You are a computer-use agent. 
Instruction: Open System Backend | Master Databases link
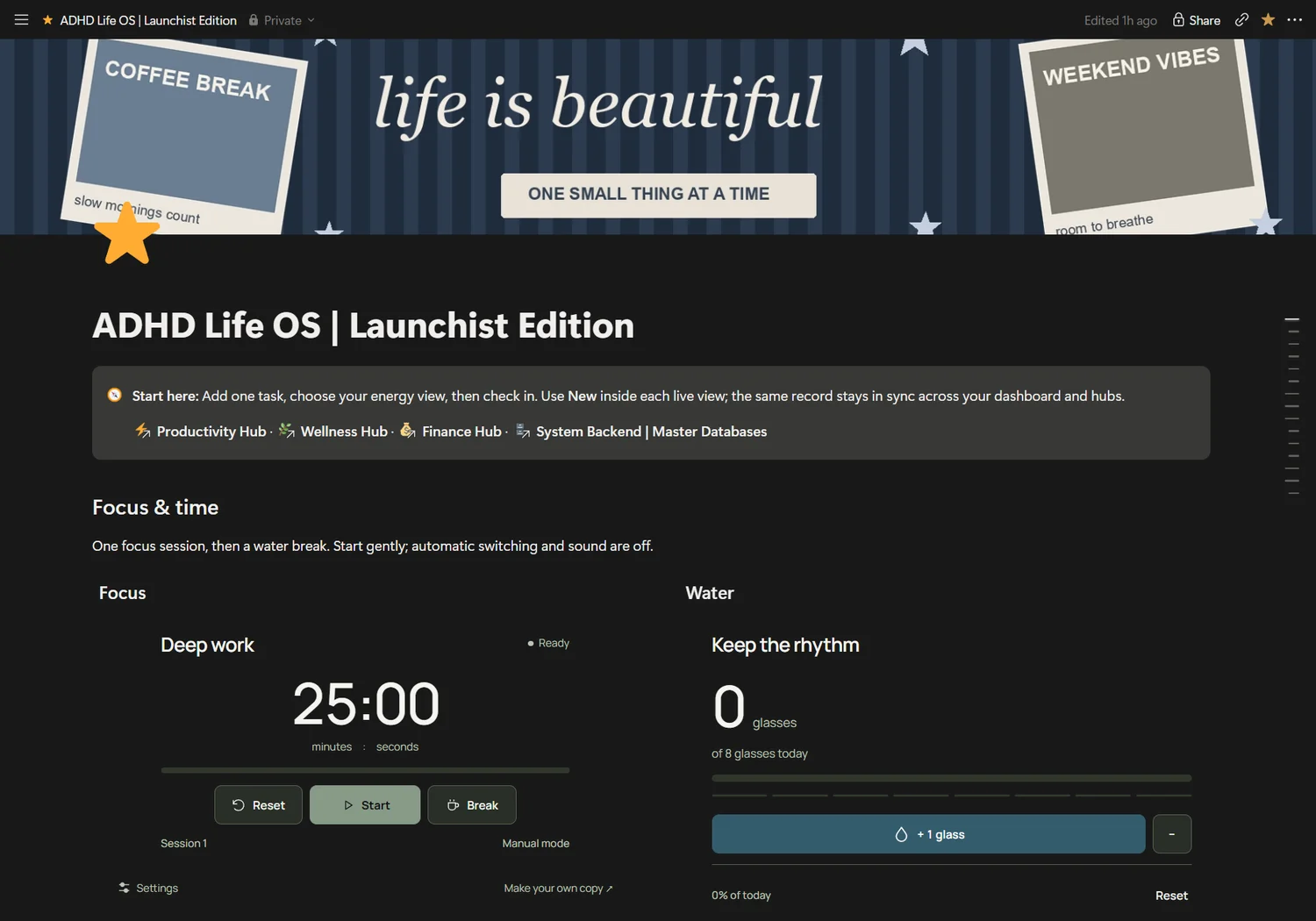651,432
